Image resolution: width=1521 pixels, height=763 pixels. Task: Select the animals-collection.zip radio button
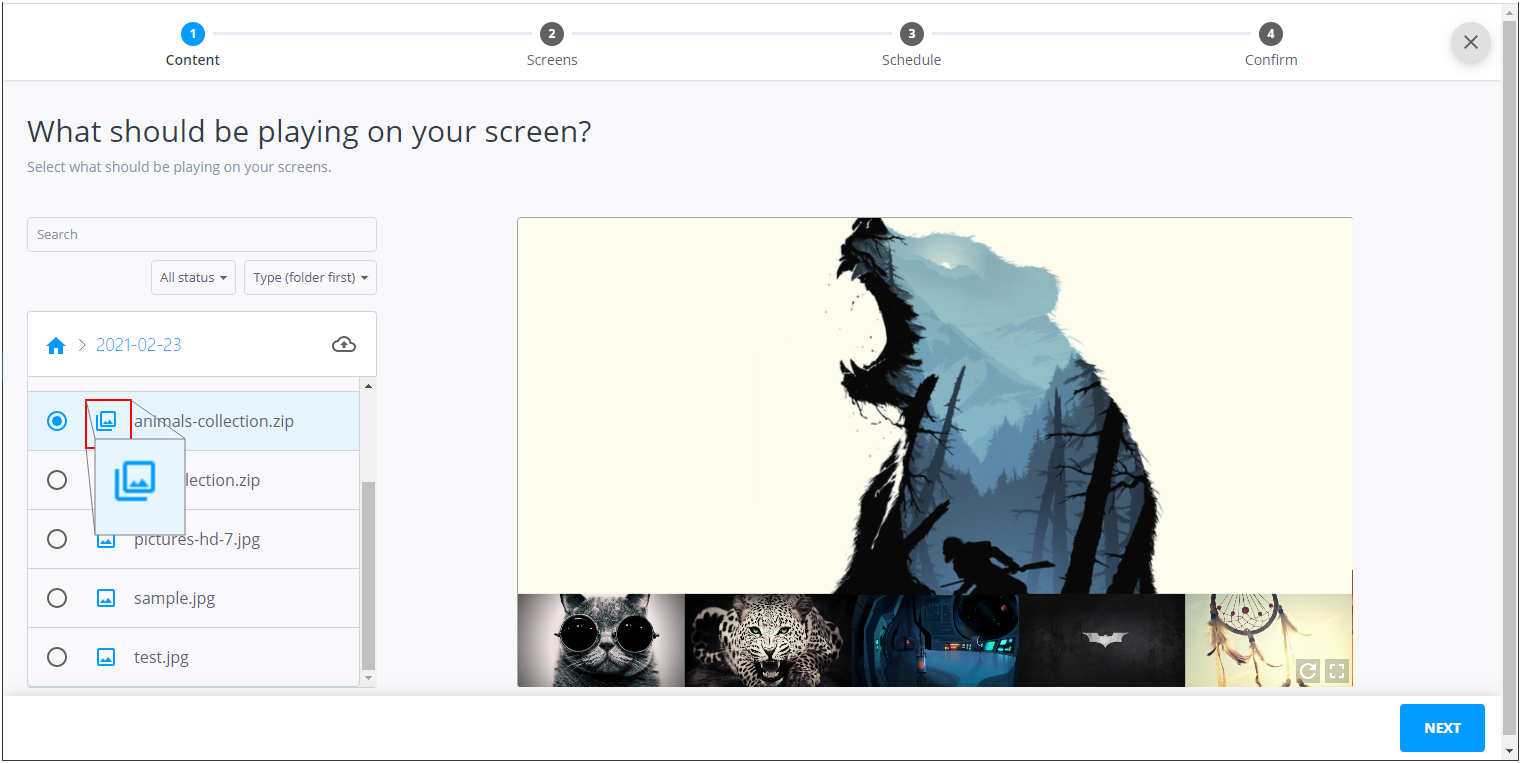[x=57, y=421]
